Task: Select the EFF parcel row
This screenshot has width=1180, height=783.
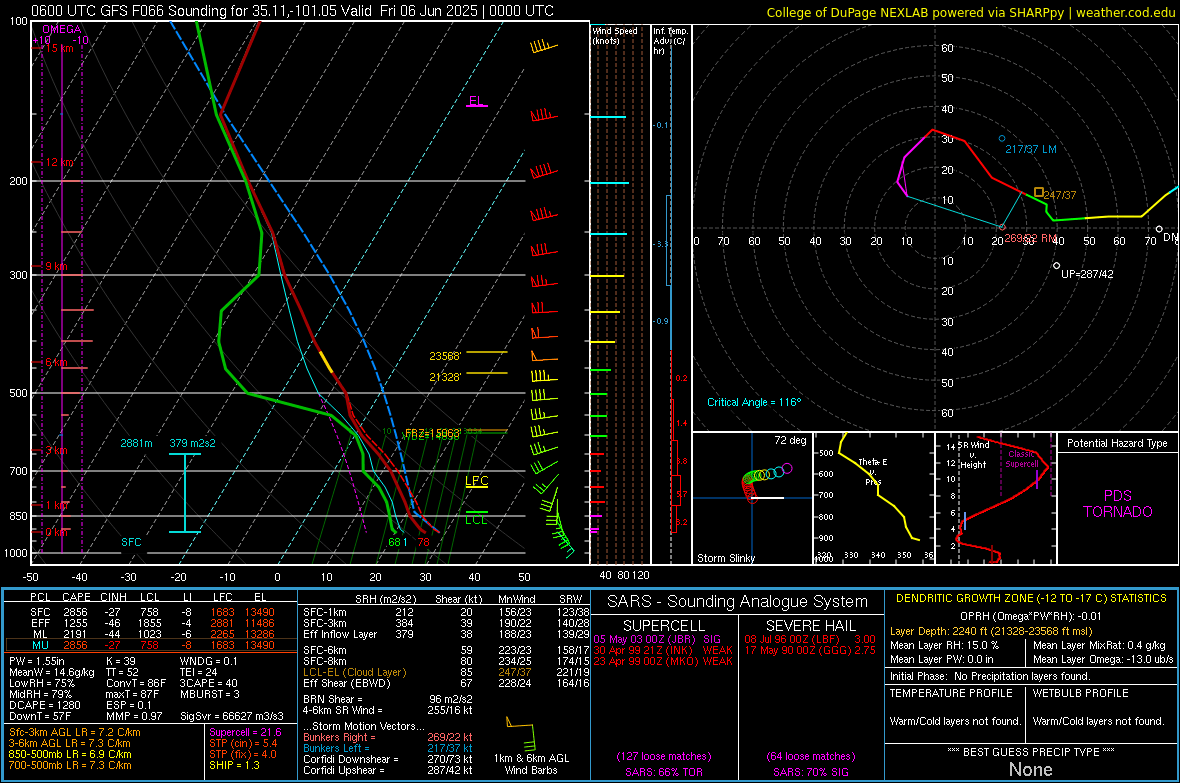Action: point(151,623)
